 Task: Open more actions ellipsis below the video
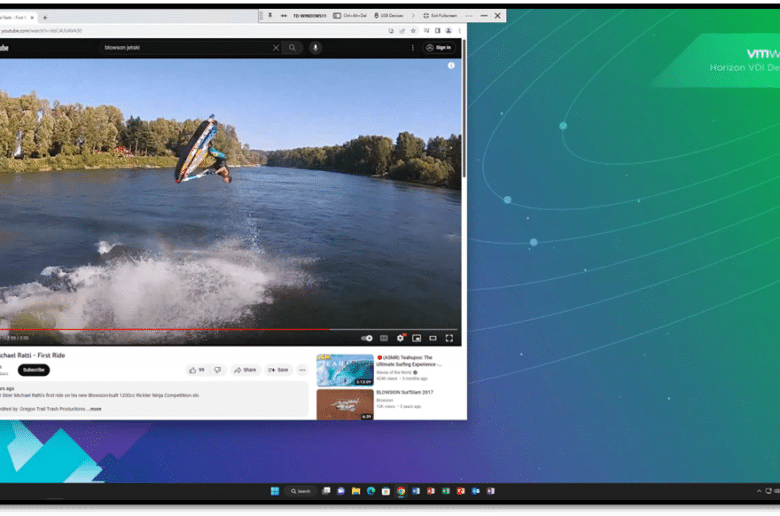click(302, 370)
